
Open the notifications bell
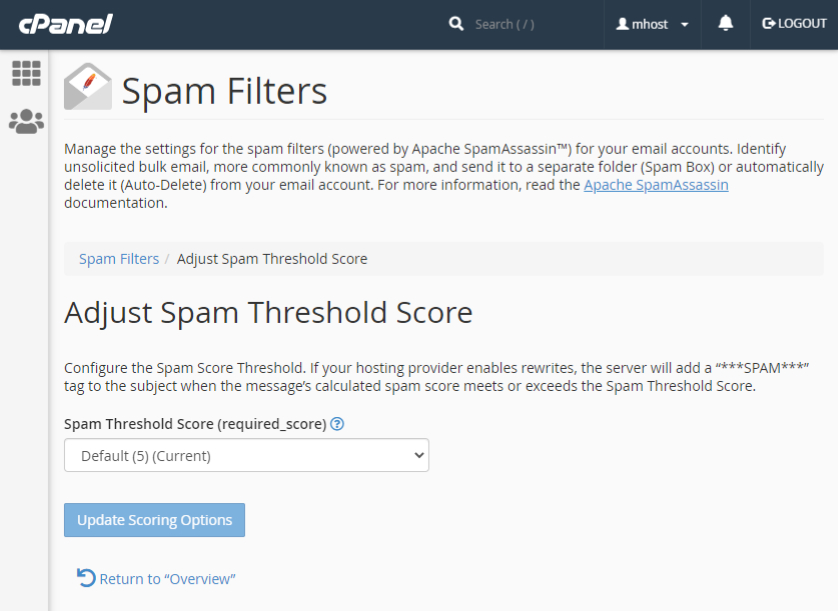coord(726,24)
